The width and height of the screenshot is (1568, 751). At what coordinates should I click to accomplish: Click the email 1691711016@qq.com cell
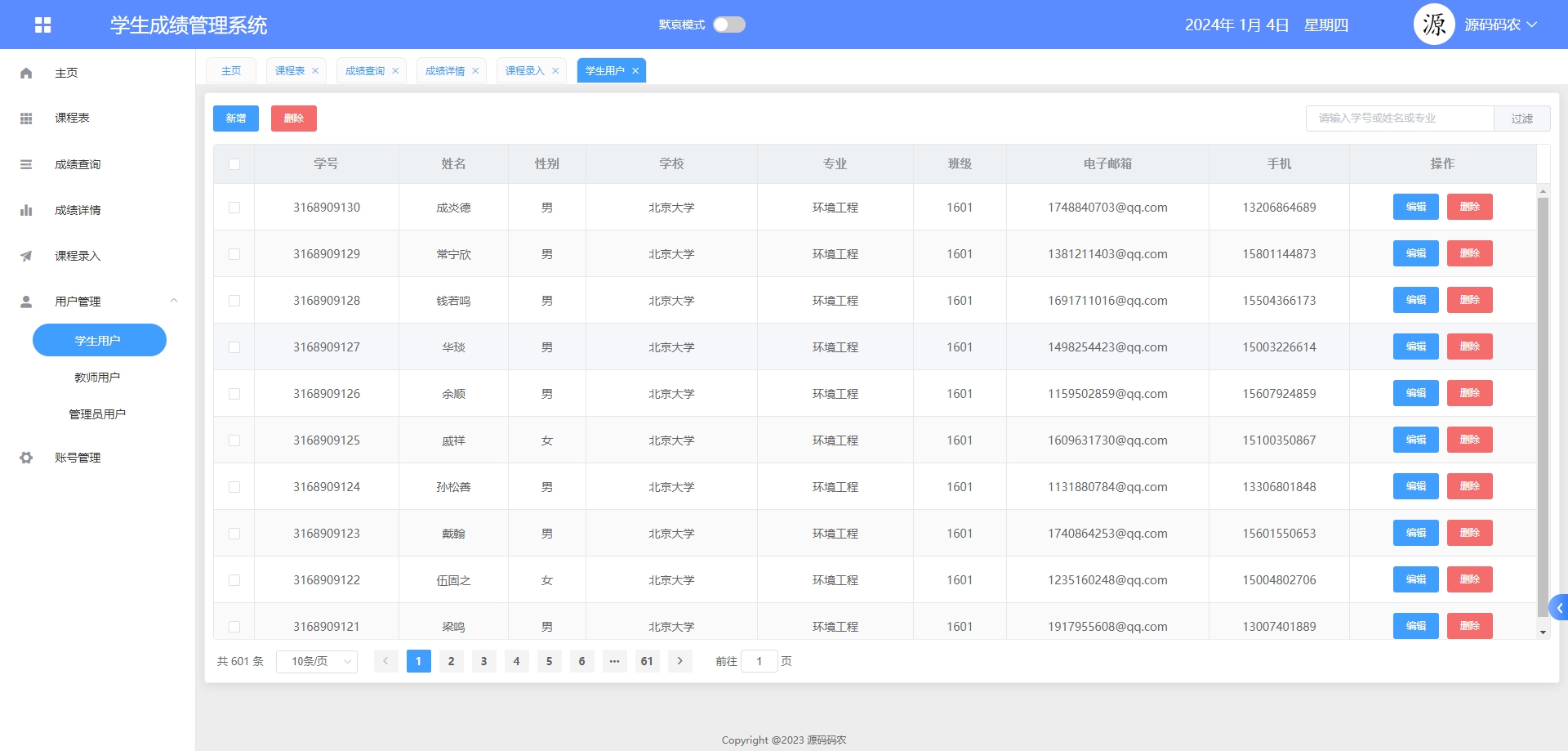coord(1107,301)
